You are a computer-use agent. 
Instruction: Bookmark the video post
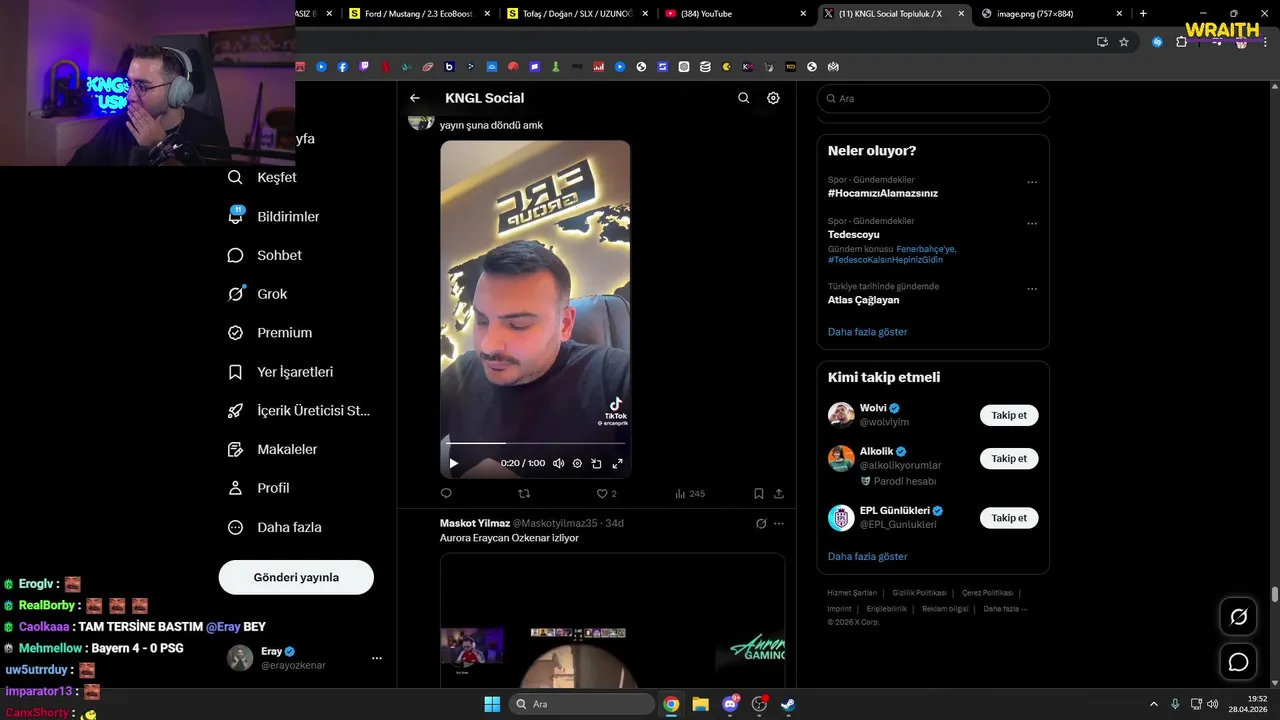tap(758, 493)
